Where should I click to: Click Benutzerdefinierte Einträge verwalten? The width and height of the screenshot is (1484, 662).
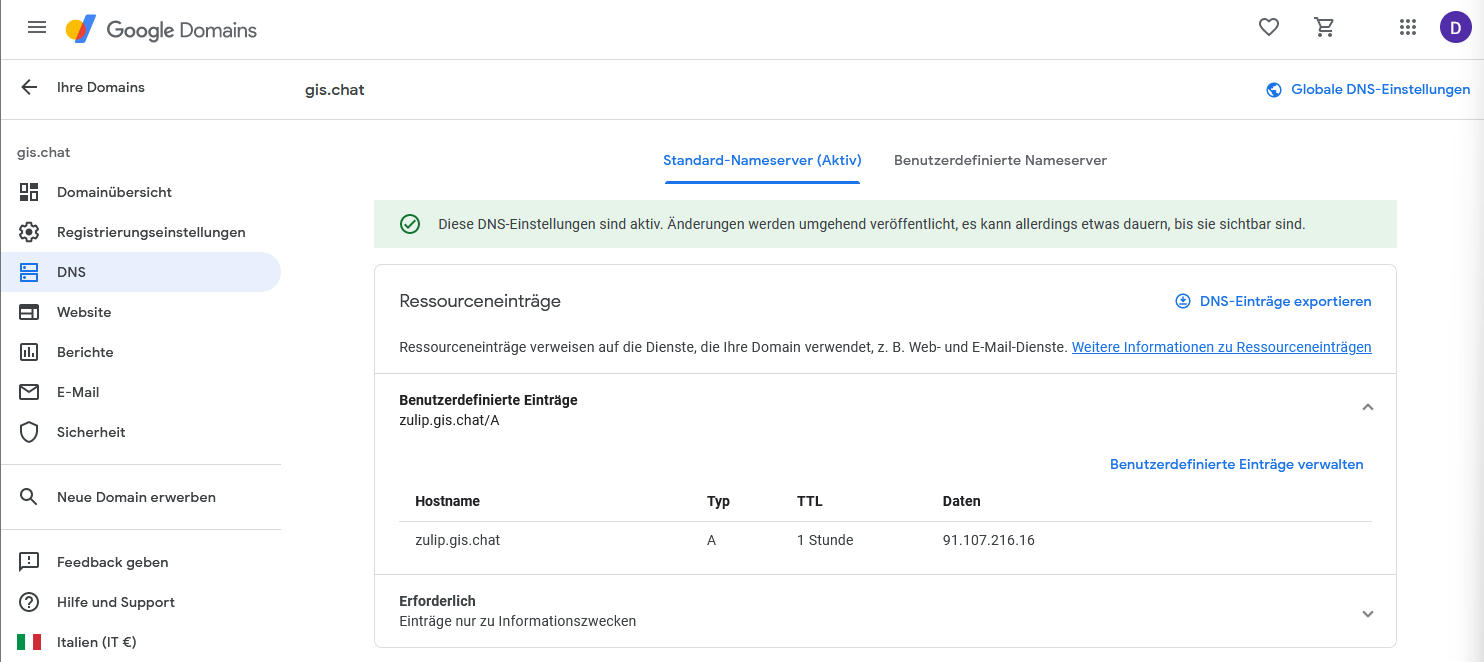tap(1237, 464)
